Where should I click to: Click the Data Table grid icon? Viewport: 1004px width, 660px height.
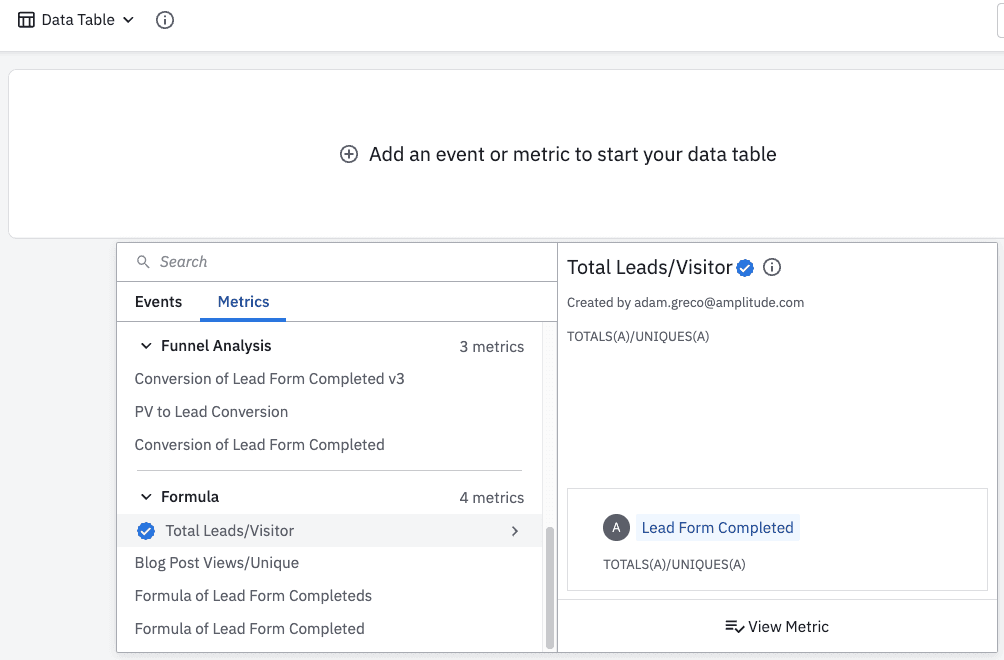[26, 20]
